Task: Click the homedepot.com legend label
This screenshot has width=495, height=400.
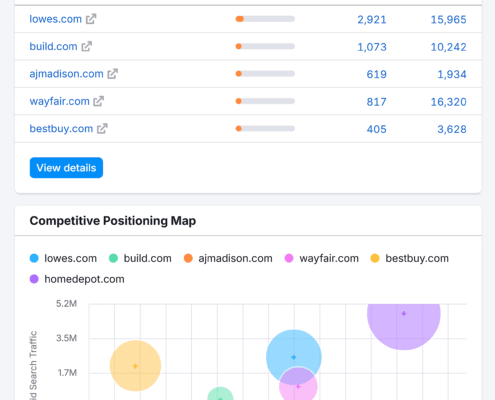Action: tap(84, 279)
